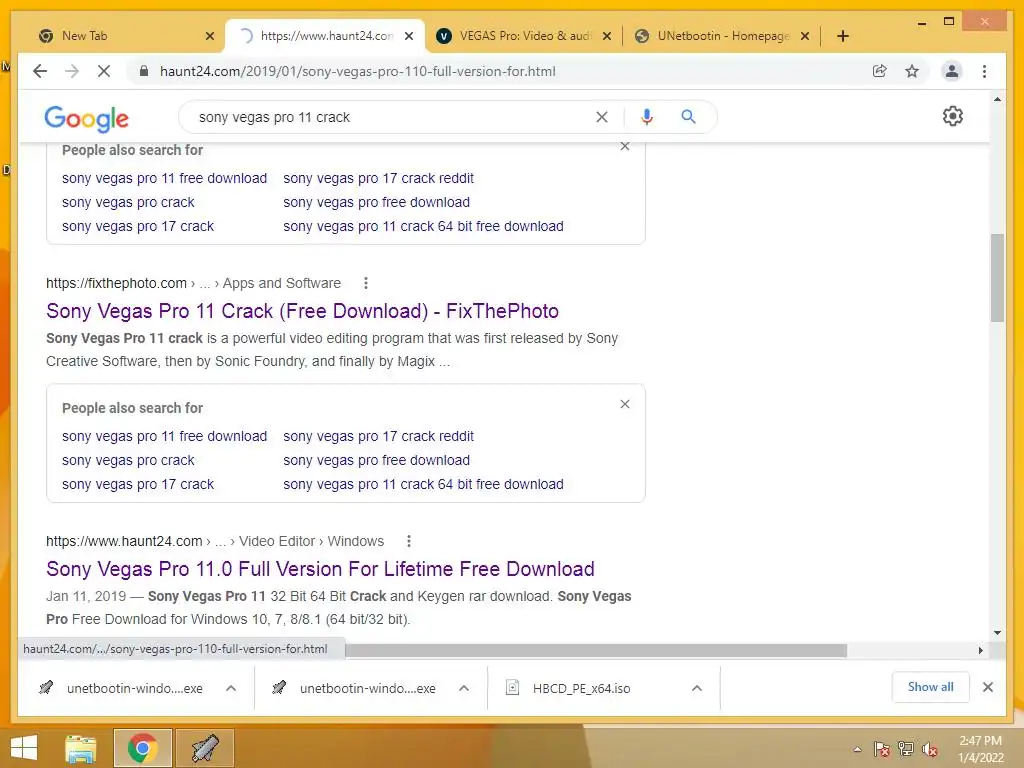1024x768 pixels.
Task: Click https://www.haunt24.com breadcrumb text
Action: coord(124,541)
